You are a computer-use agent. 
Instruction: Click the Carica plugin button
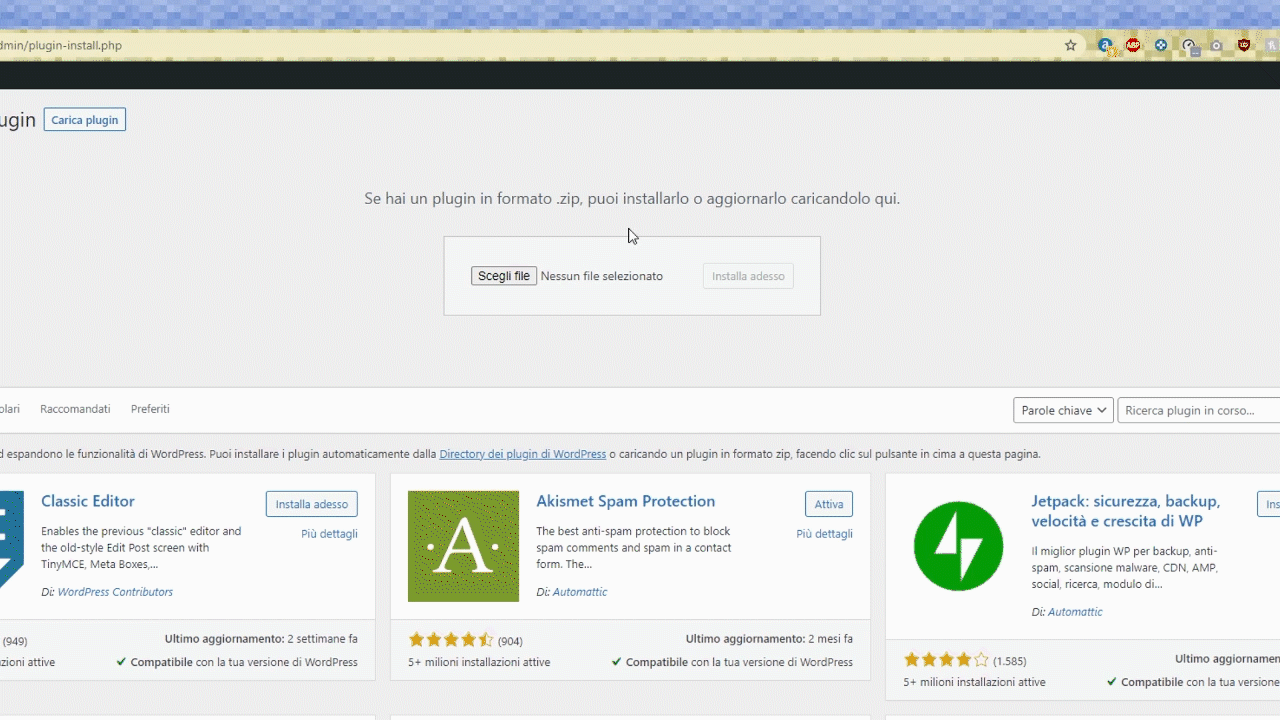click(x=84, y=119)
